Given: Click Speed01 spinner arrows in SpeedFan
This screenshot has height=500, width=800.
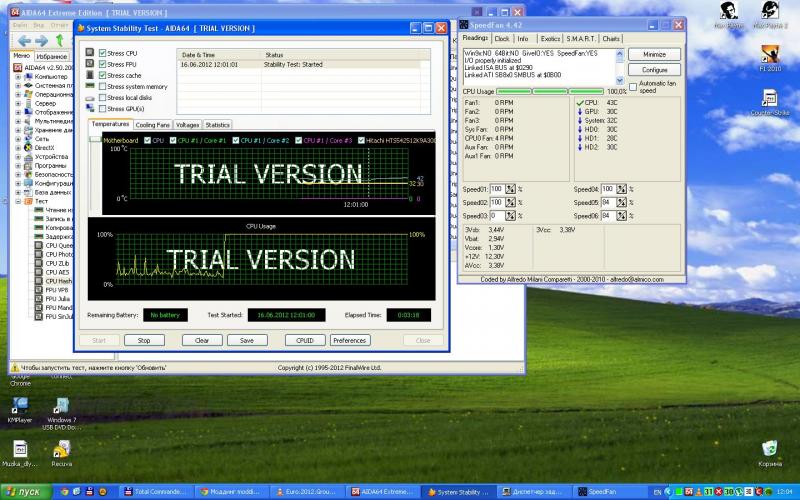Looking at the screenshot, I should [510, 189].
